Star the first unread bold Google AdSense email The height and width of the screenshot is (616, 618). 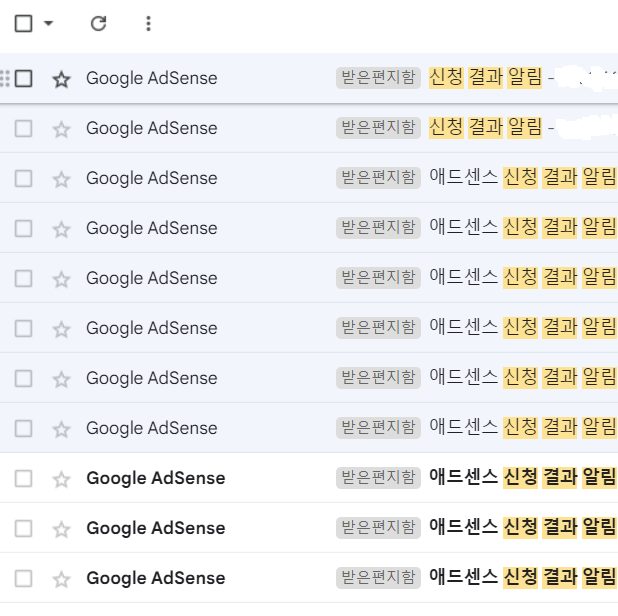pos(61,479)
